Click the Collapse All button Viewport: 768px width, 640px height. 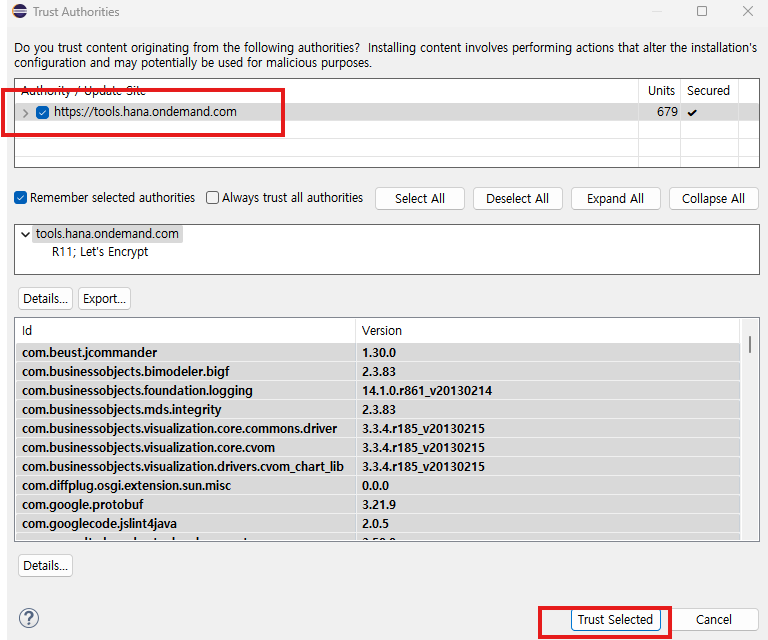pyautogui.click(x=713, y=198)
